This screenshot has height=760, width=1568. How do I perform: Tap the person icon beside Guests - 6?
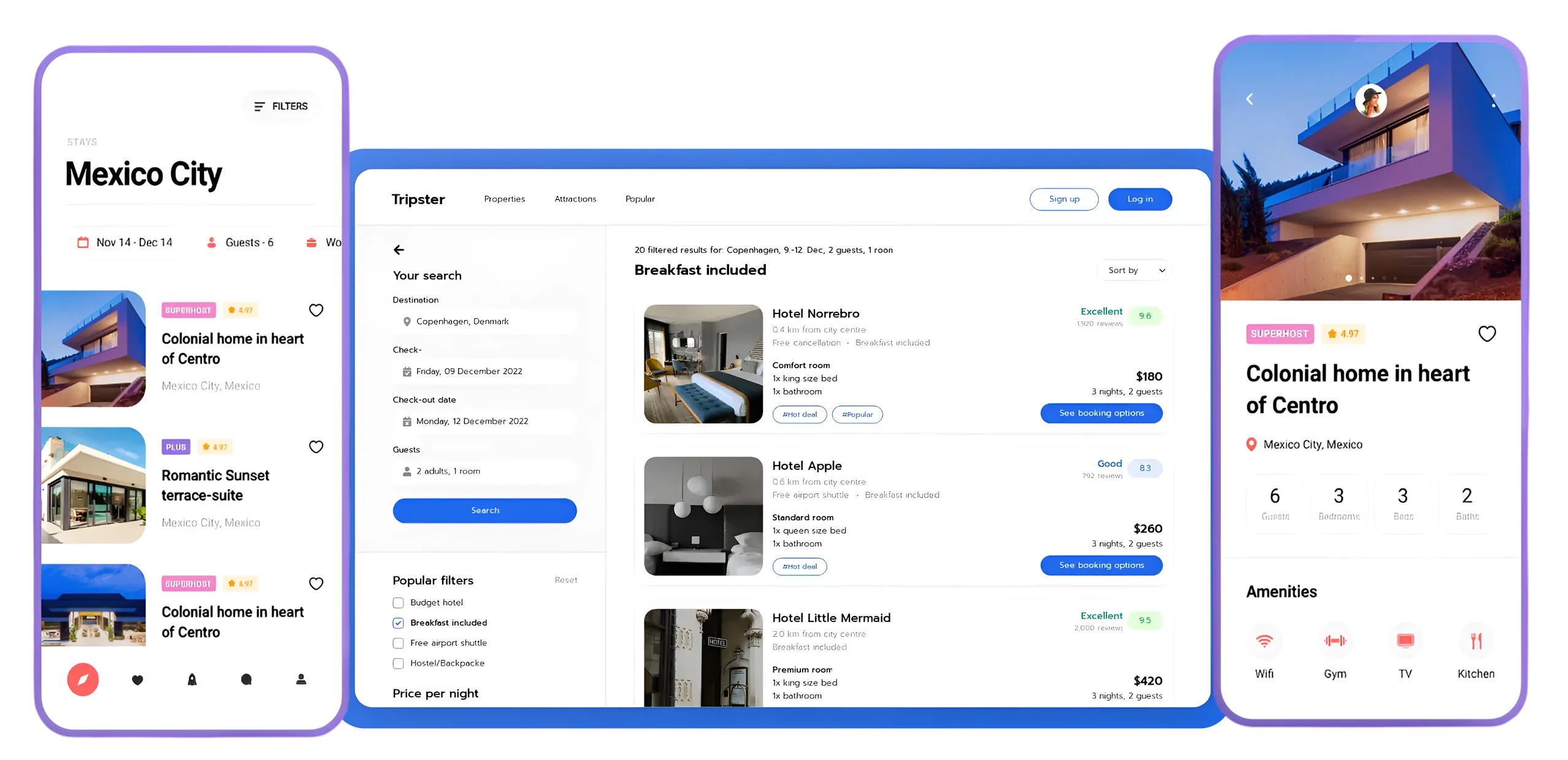(212, 242)
